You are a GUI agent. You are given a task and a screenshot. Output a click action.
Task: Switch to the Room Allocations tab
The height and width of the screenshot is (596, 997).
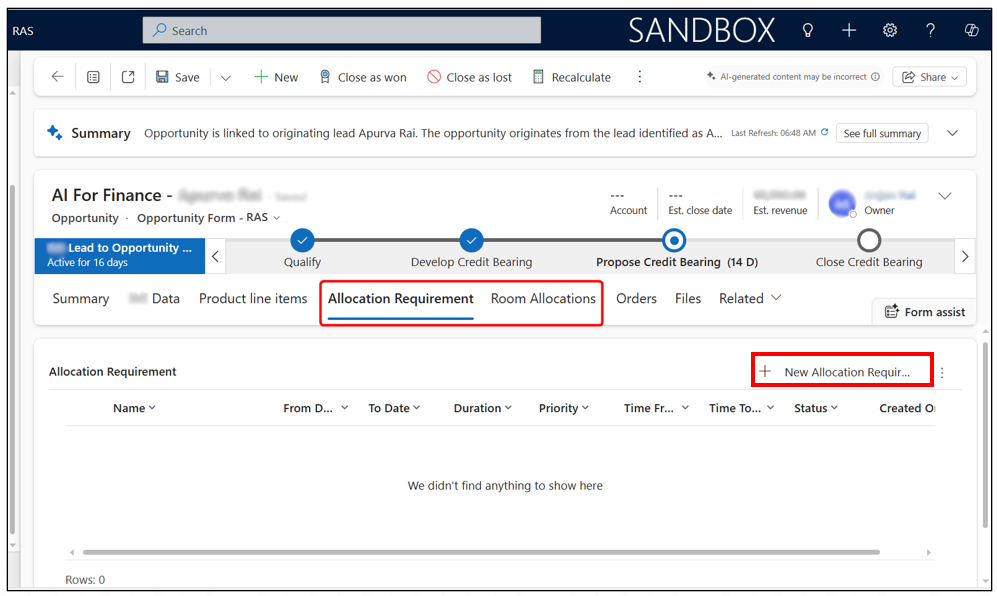(x=543, y=298)
